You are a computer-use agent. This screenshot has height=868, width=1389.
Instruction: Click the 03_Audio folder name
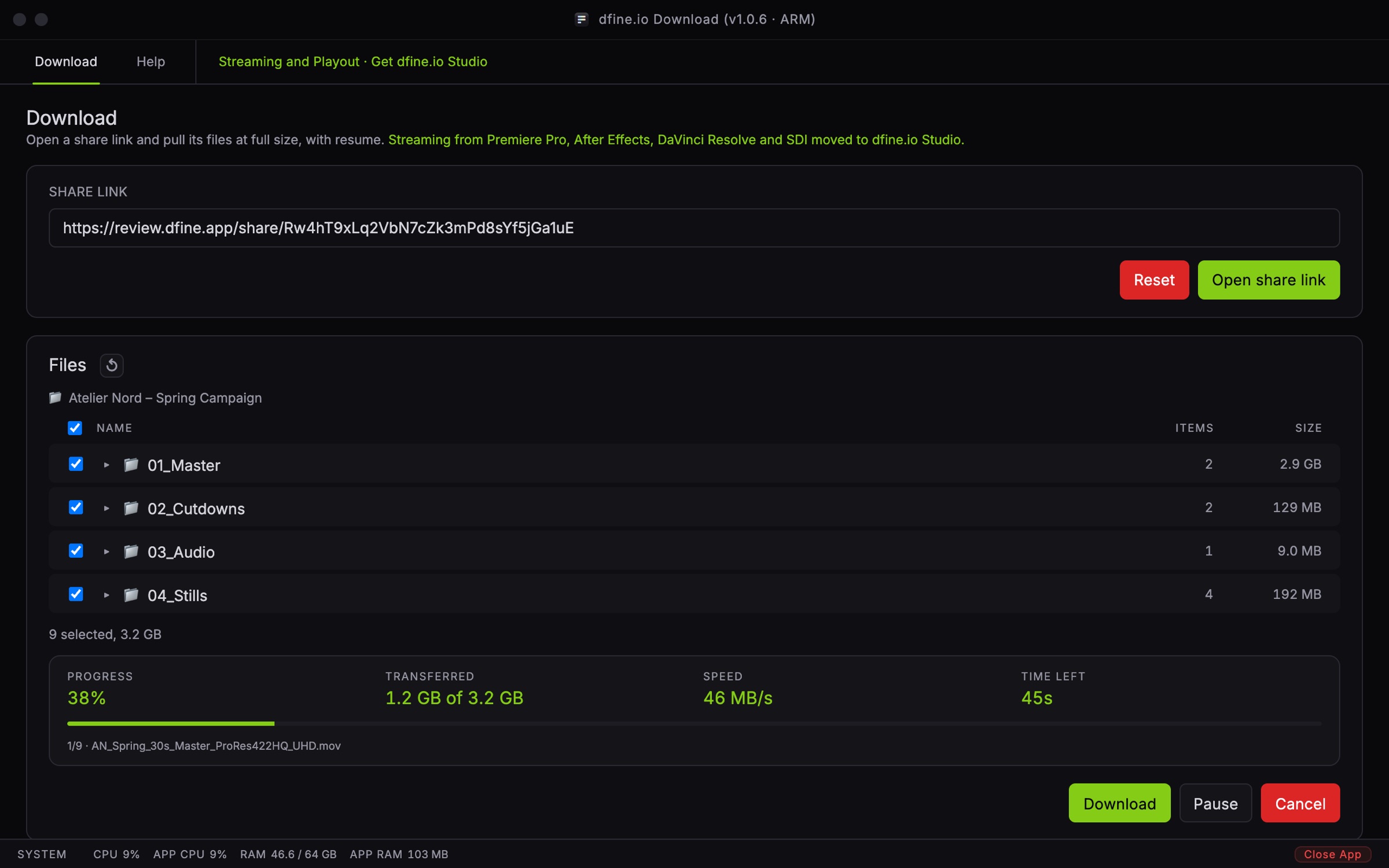coord(181,552)
